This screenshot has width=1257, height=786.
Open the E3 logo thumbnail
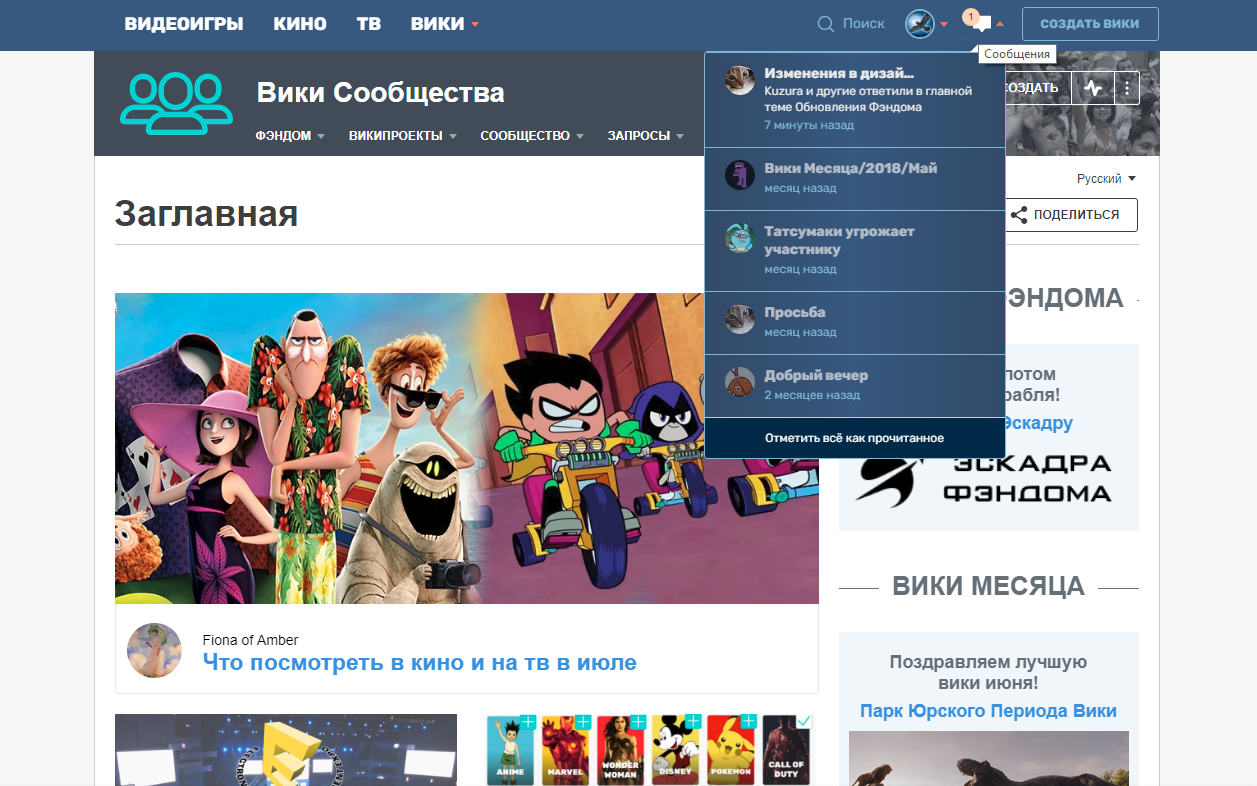286,750
